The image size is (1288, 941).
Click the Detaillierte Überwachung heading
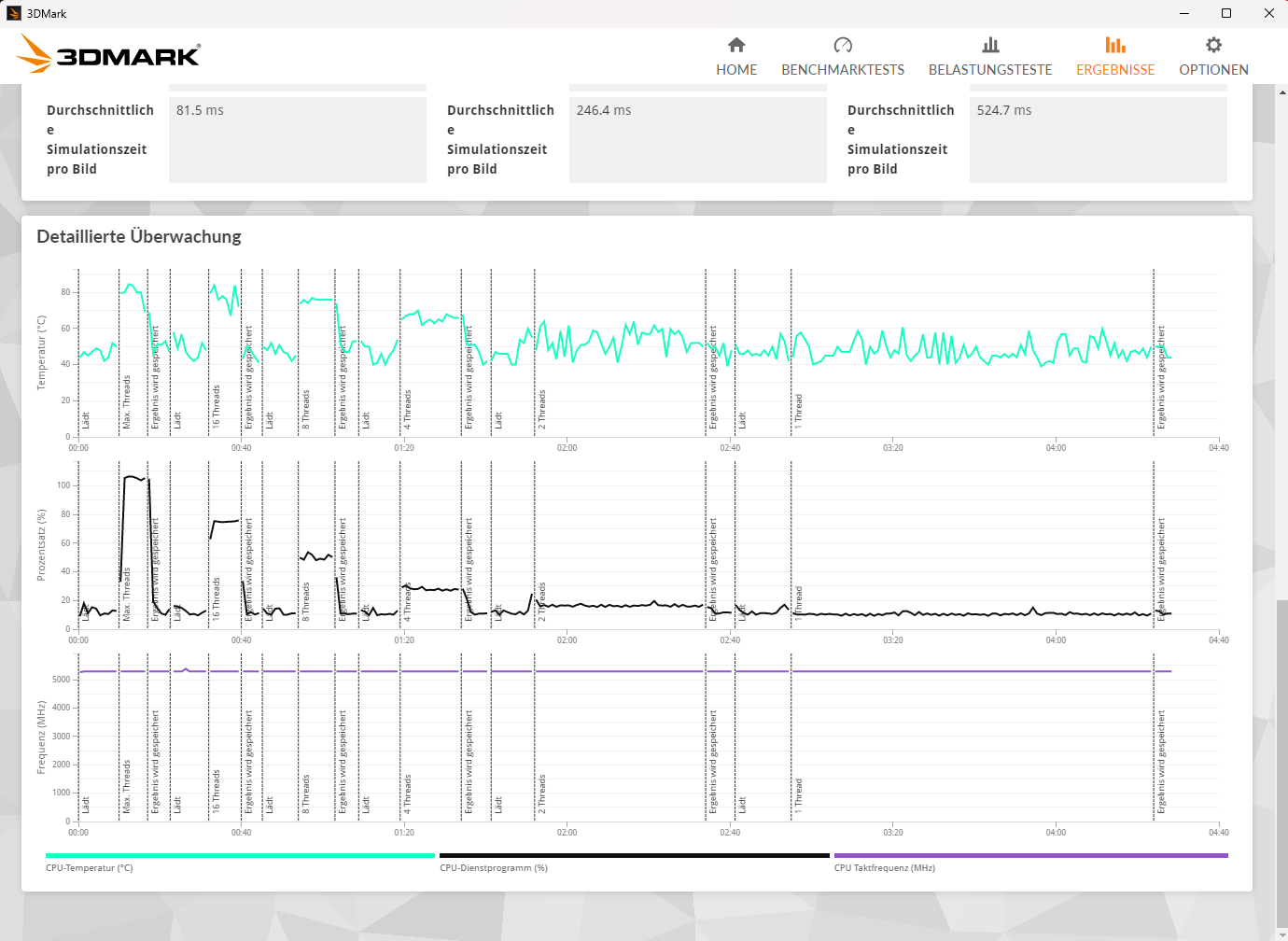(138, 236)
